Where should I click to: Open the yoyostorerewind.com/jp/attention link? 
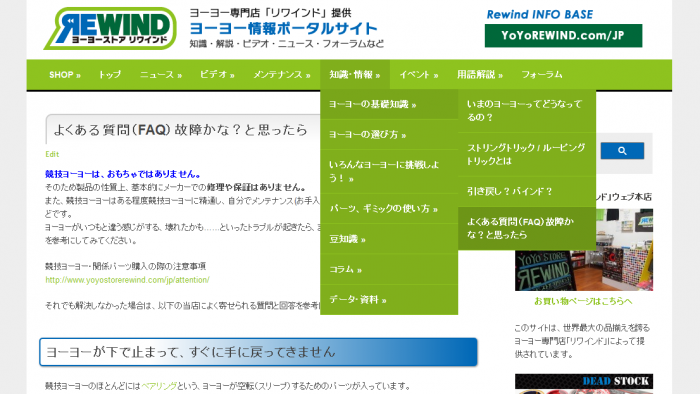[127, 280]
